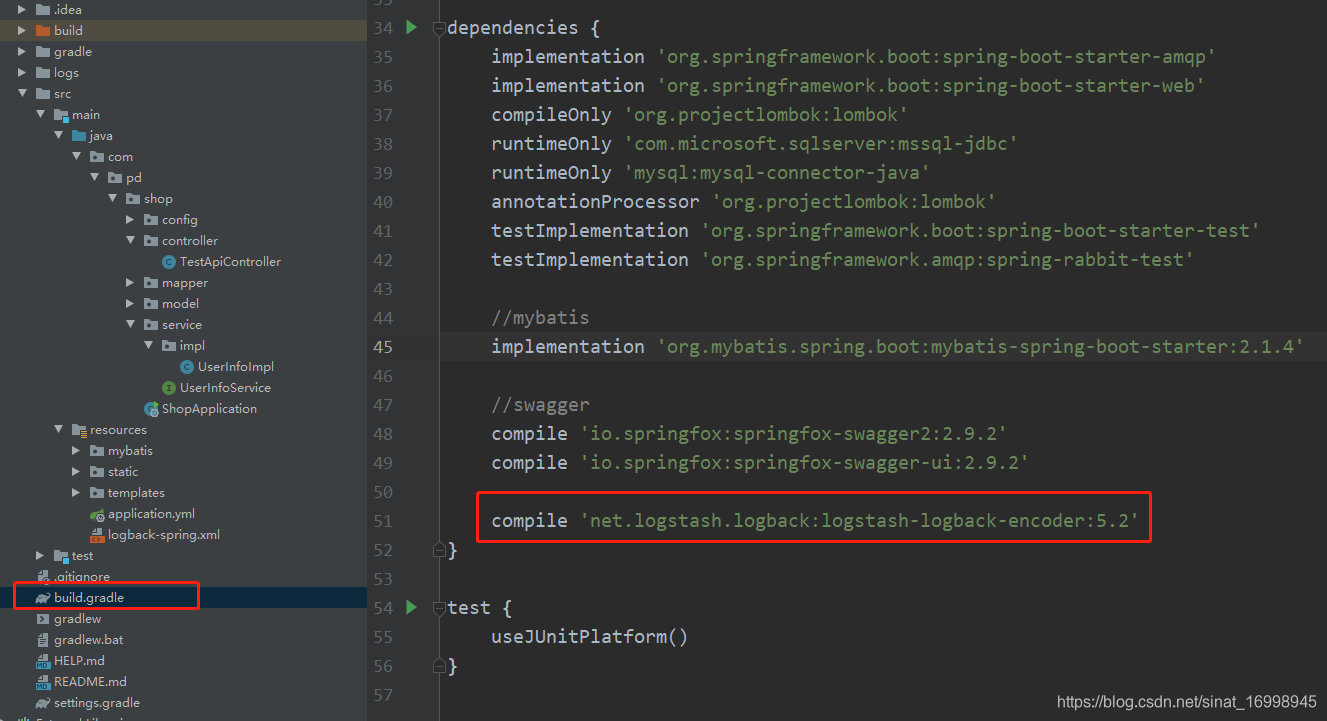This screenshot has width=1327, height=721.
Task: Open gradlew script file
Action: [77, 618]
